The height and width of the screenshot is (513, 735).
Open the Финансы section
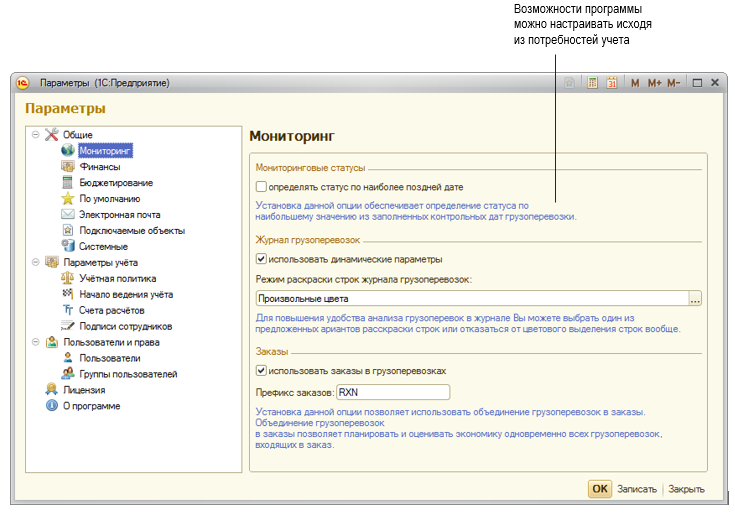(x=100, y=166)
